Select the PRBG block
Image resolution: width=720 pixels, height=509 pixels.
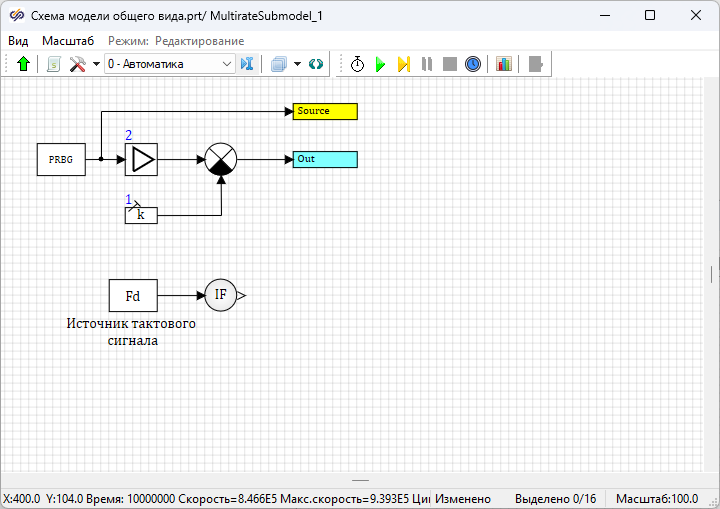[60, 159]
